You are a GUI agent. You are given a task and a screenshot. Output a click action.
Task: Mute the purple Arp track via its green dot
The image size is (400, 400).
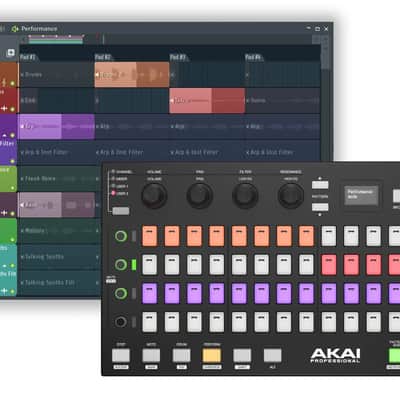12,135
